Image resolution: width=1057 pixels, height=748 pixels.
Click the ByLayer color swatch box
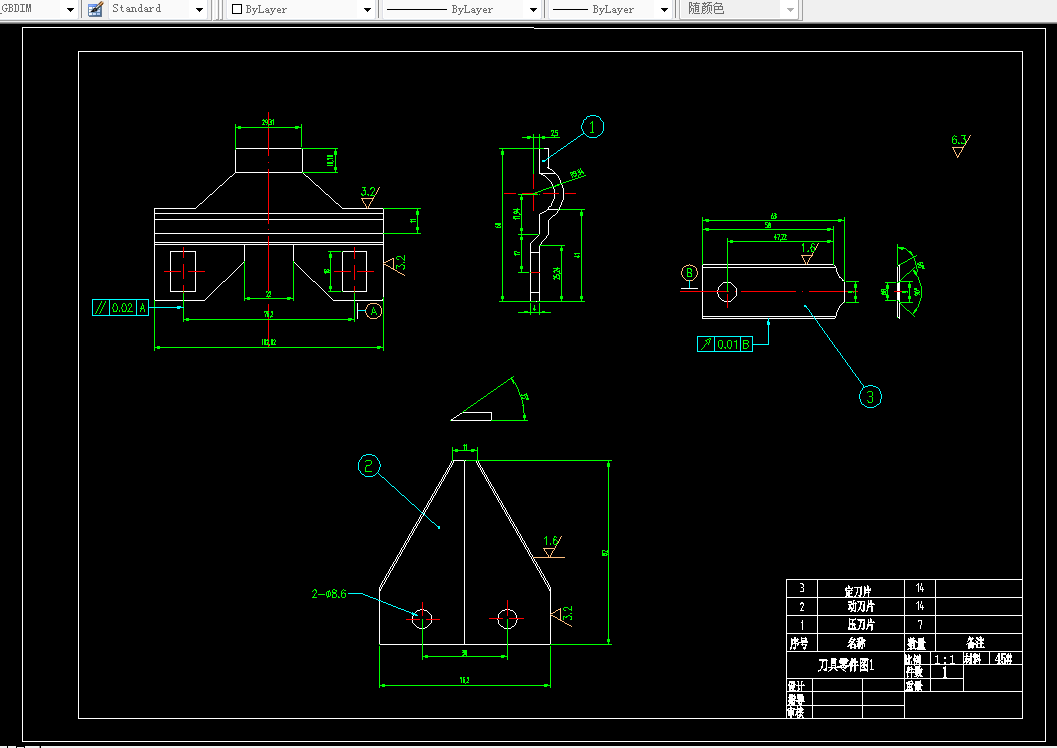[237, 9]
